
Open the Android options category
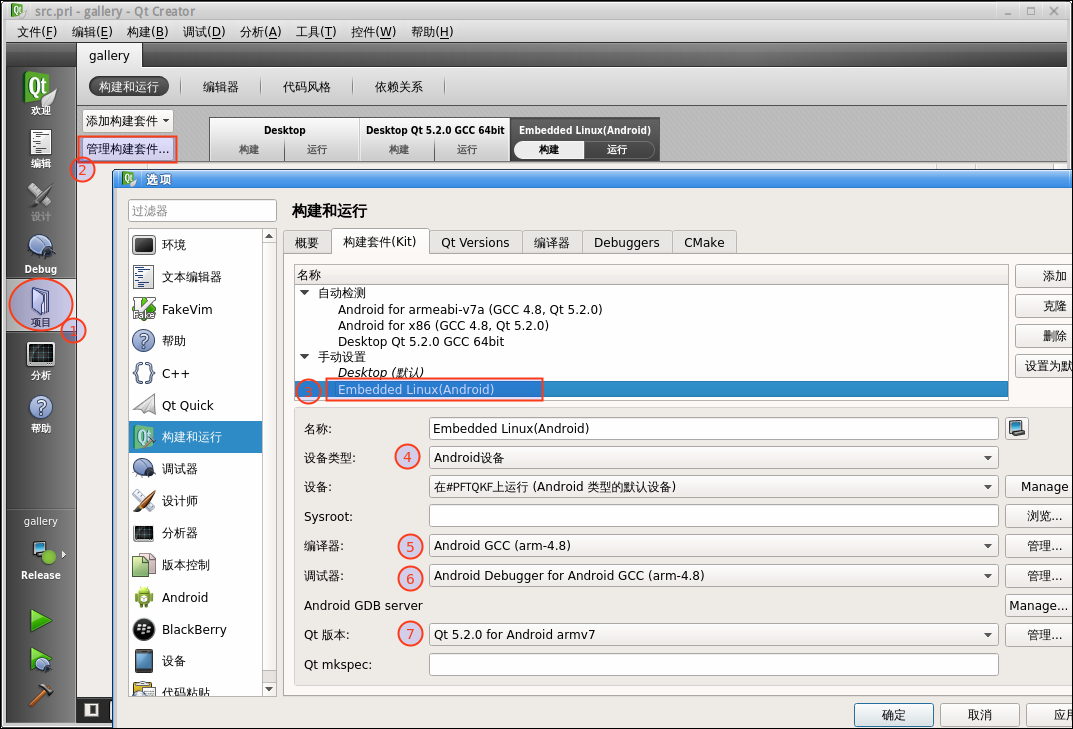tap(196, 597)
